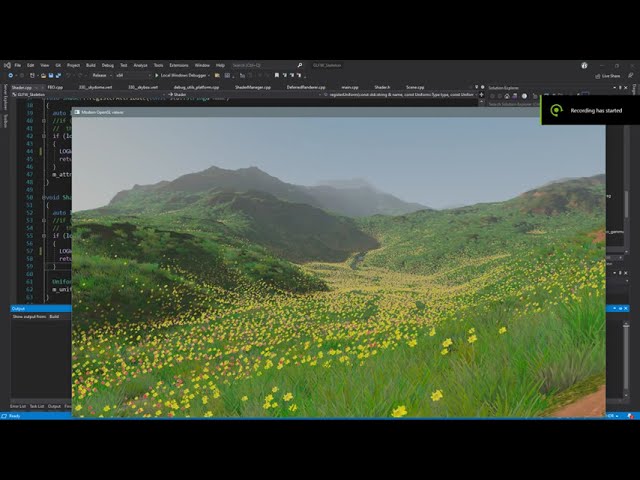Expand the debugger target dropdown arrow

point(209,76)
